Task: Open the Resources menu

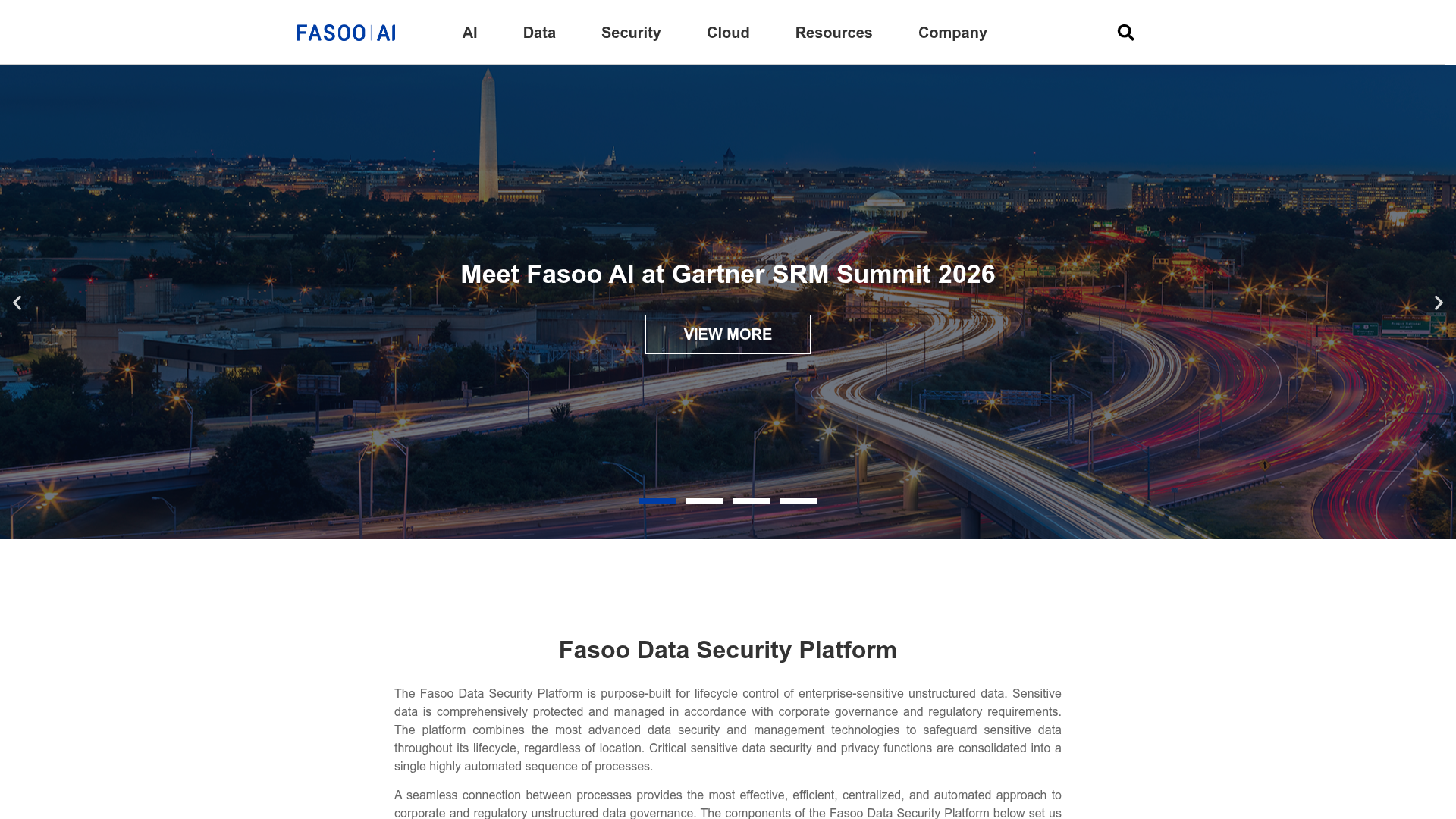Action: click(x=833, y=33)
